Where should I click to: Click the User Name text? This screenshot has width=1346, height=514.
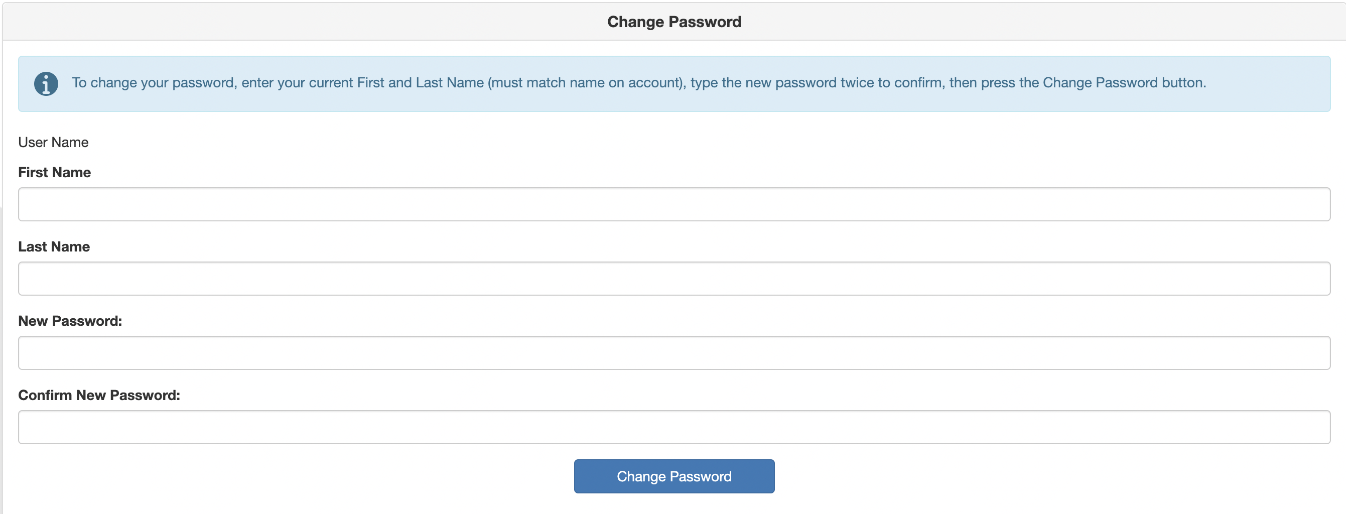(53, 142)
